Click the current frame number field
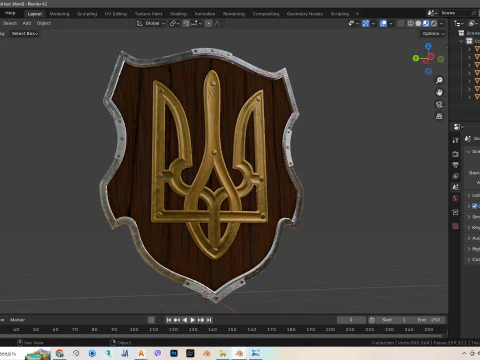Viewport: 480px width, 360px height. point(351,320)
